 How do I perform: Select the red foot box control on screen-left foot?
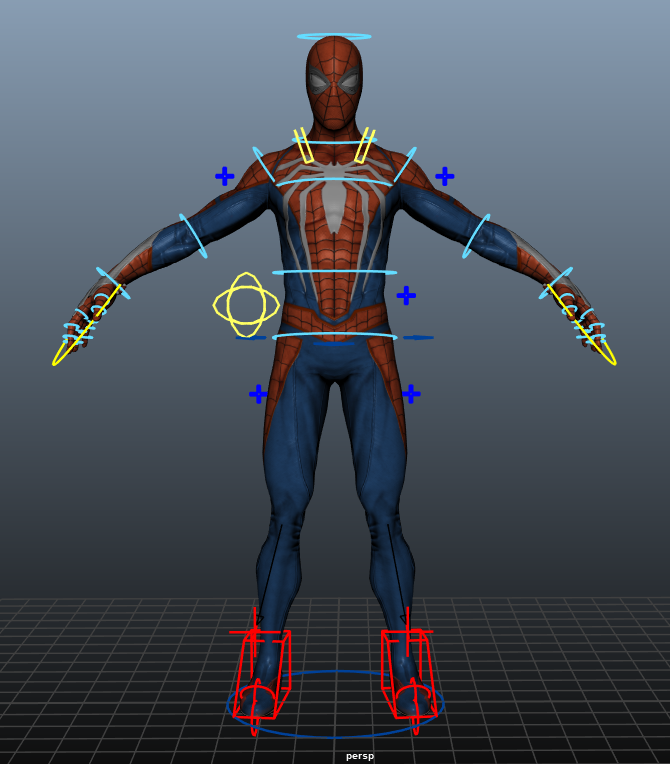click(262, 675)
